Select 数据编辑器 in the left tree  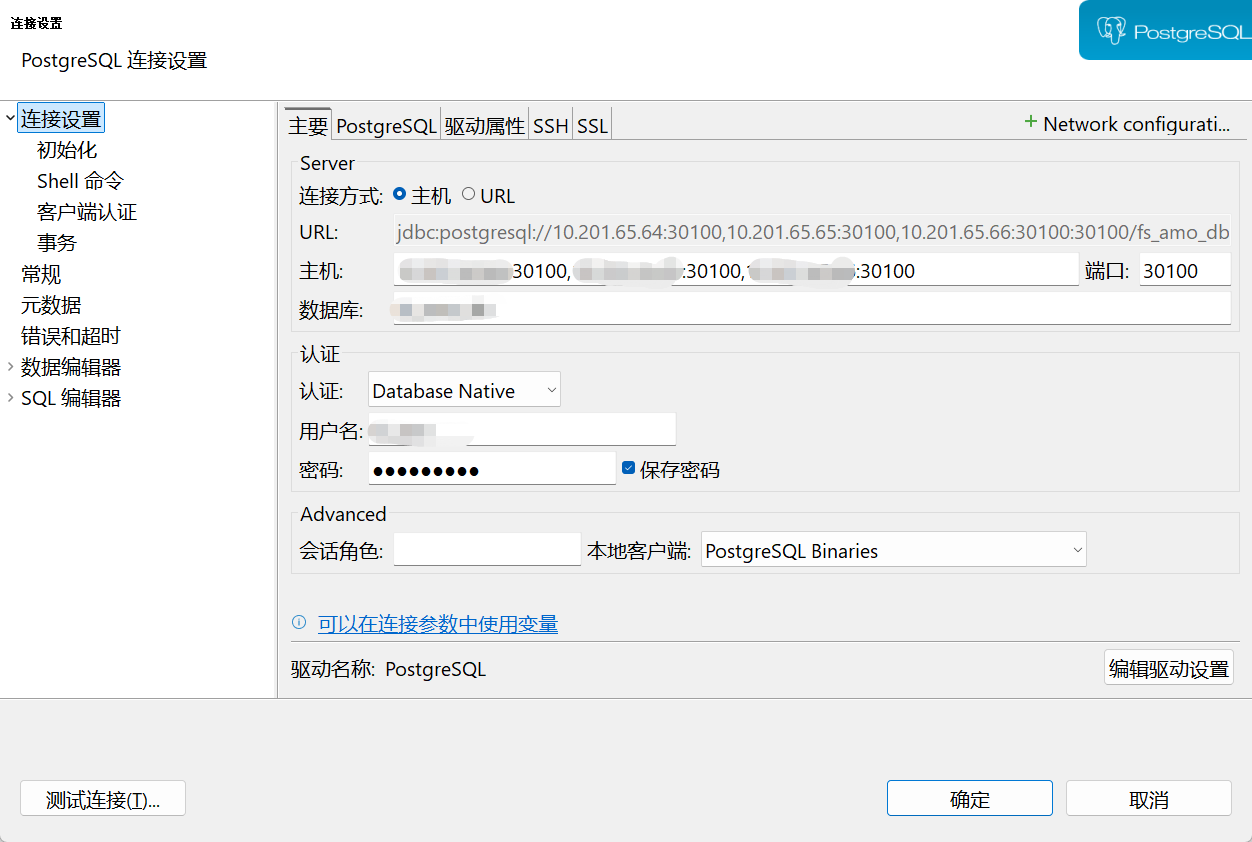click(71, 367)
